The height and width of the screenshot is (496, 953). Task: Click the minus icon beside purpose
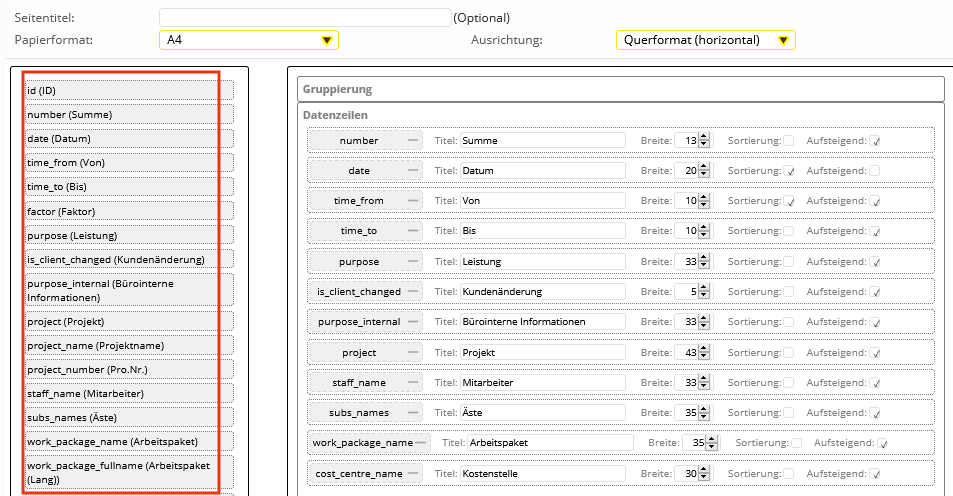click(x=414, y=261)
